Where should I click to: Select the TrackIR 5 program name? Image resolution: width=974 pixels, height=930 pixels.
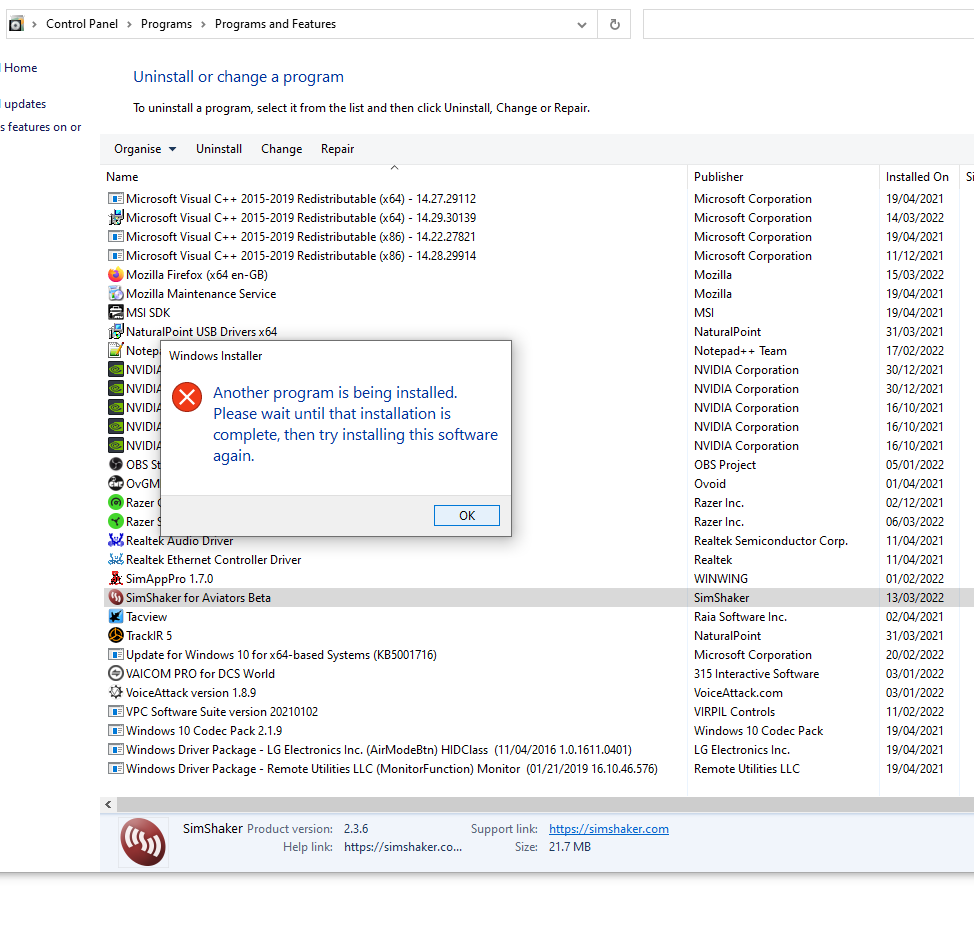tap(149, 636)
